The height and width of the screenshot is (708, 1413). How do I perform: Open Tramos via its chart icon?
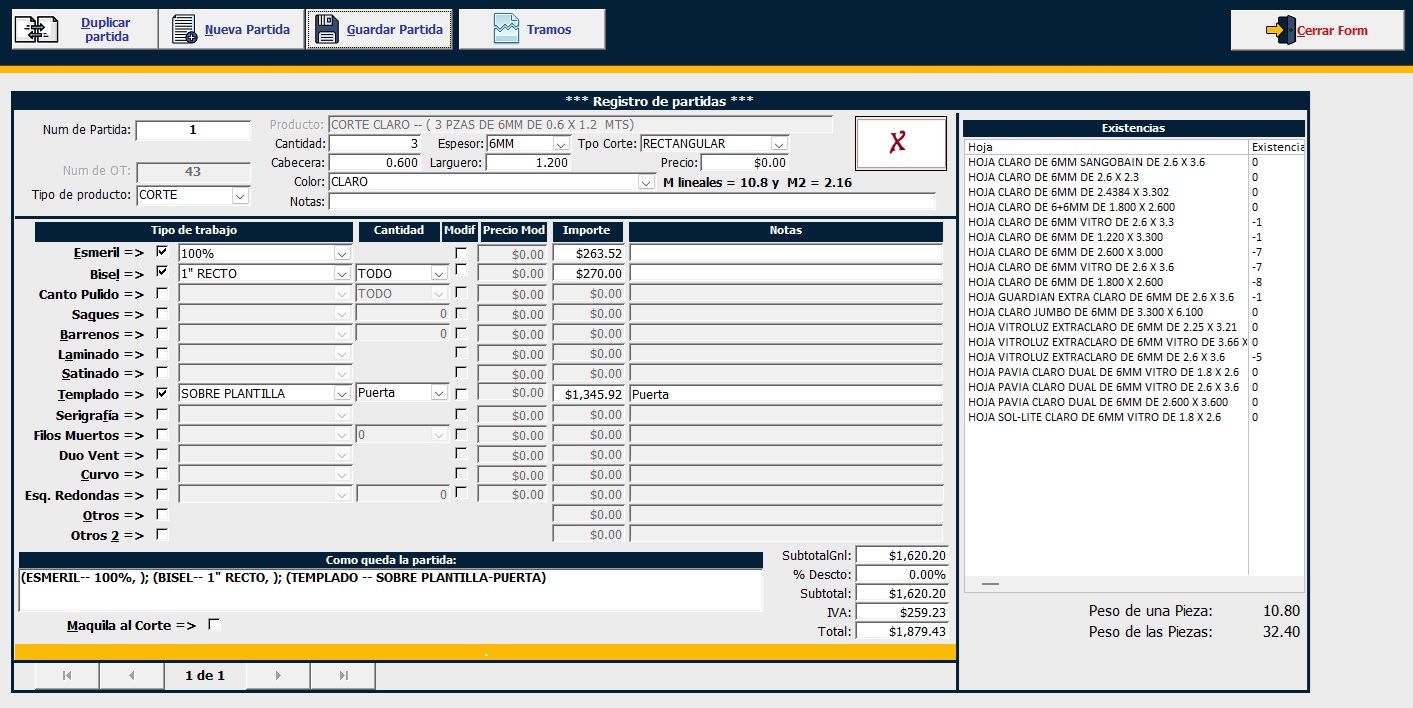click(x=506, y=29)
